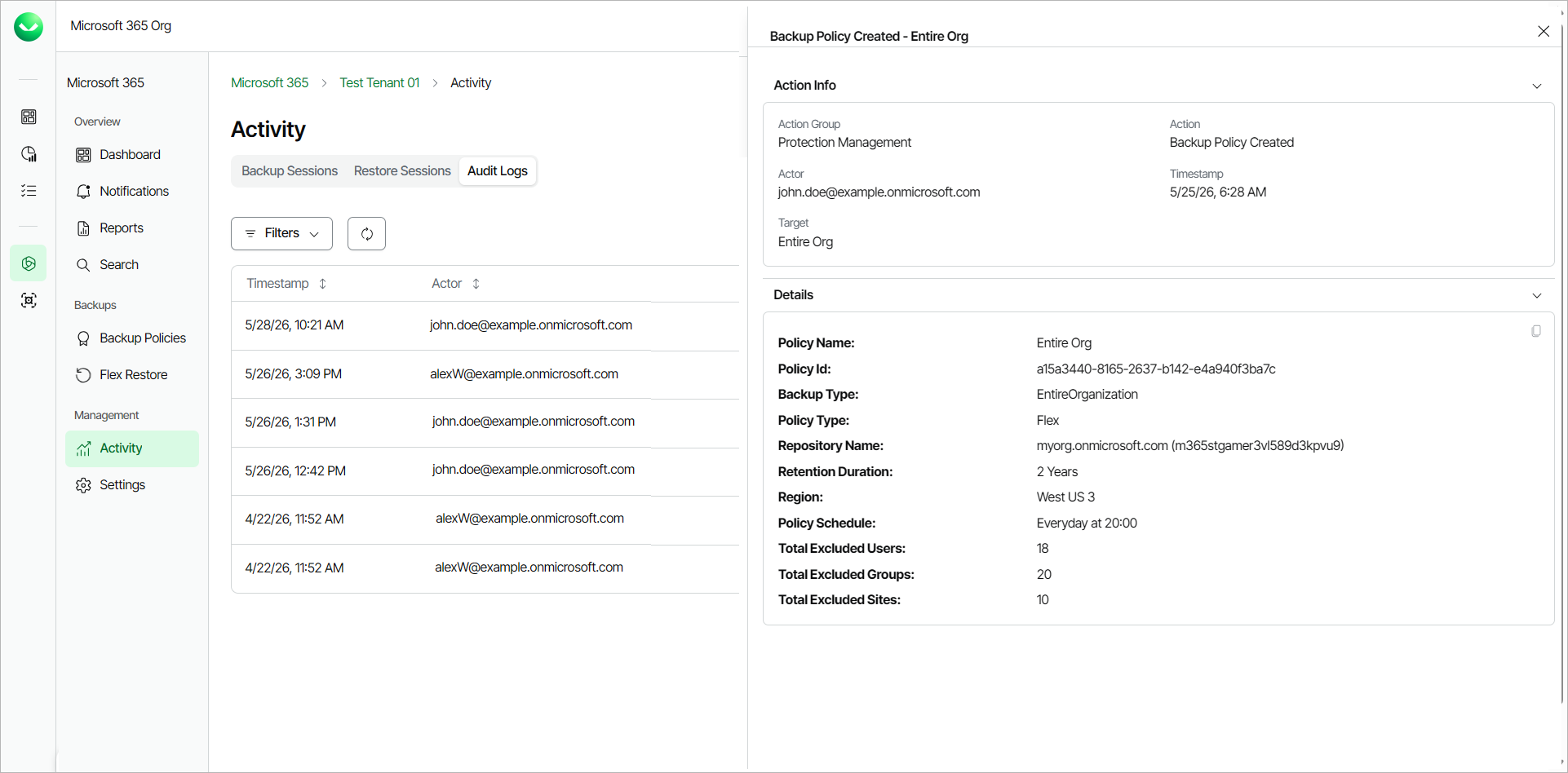
Task: Click the Activity chart icon
Action: click(x=83, y=448)
